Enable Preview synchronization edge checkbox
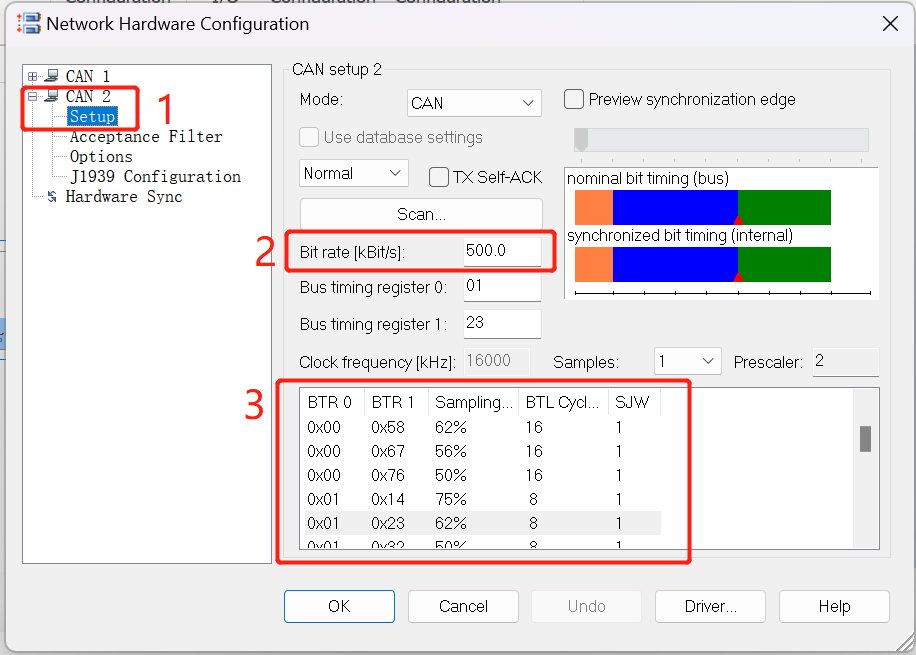This screenshot has height=655, width=916. pos(574,99)
